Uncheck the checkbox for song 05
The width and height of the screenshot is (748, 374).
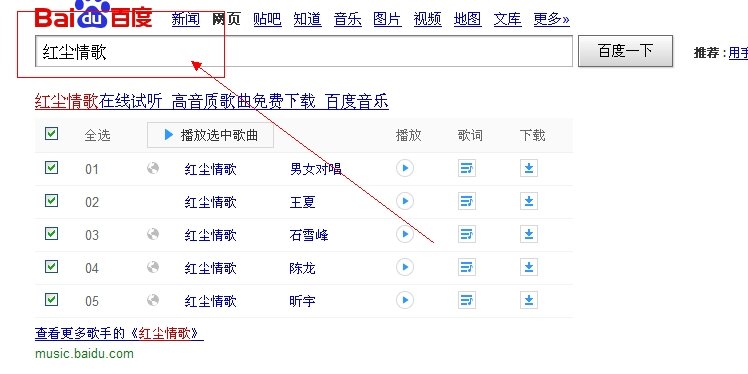52,299
